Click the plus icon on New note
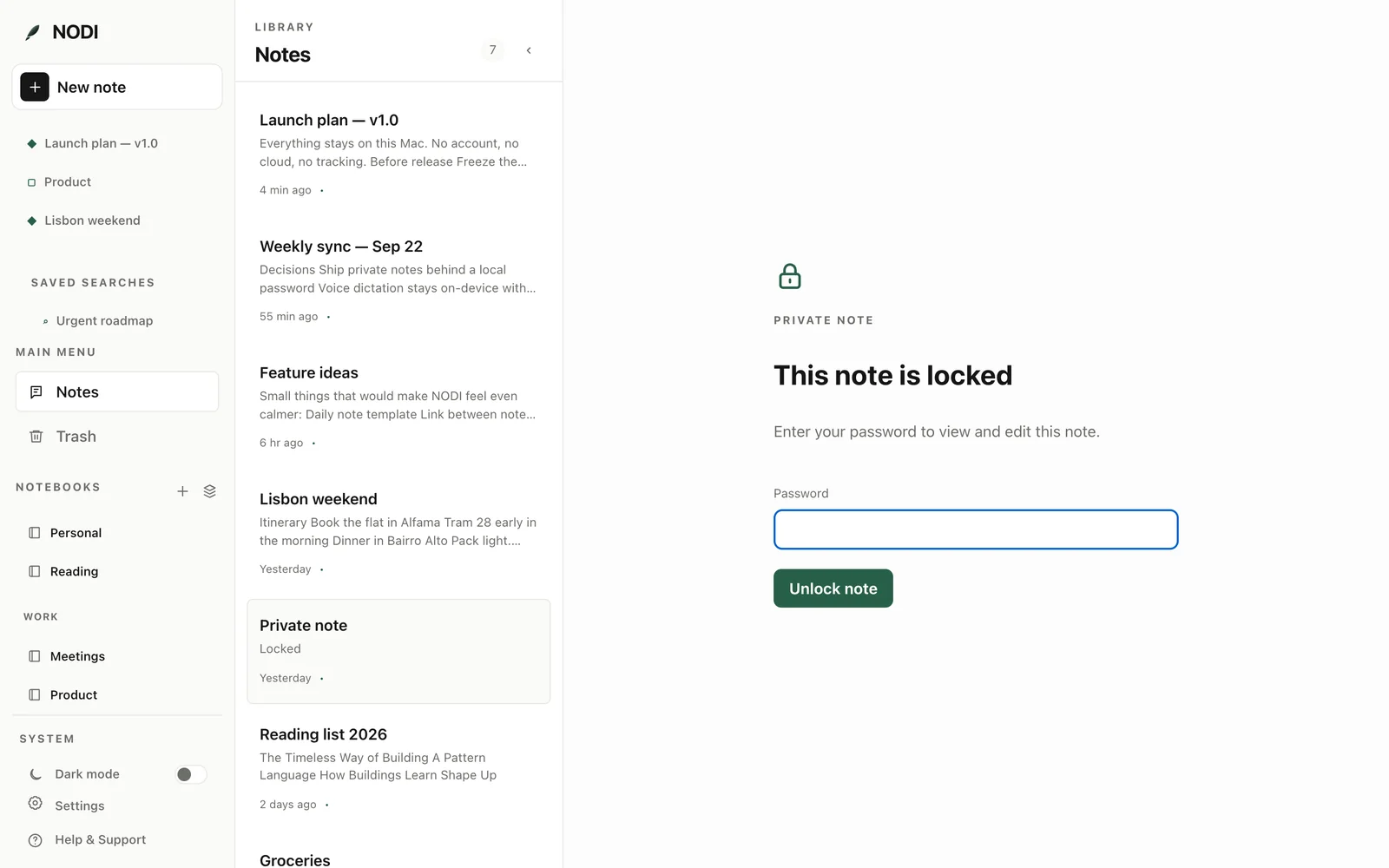 click(35, 87)
